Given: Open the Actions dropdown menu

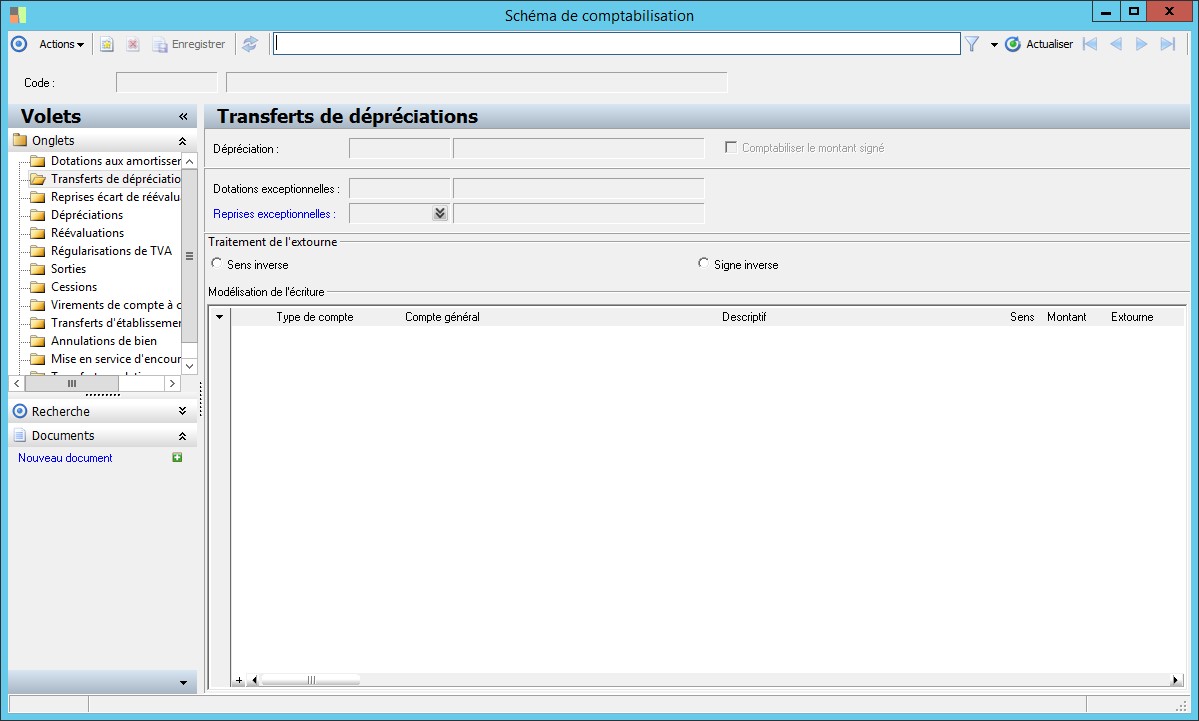Looking at the screenshot, I should tap(61, 44).
